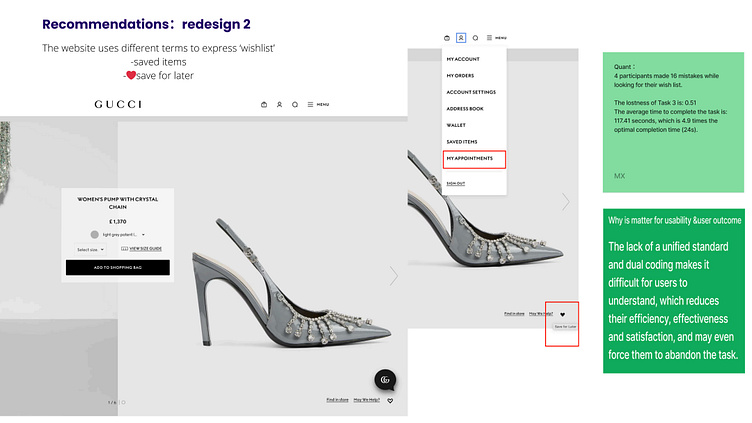Click Find in store on the left page
The image size is (752, 423).
pos(337,400)
